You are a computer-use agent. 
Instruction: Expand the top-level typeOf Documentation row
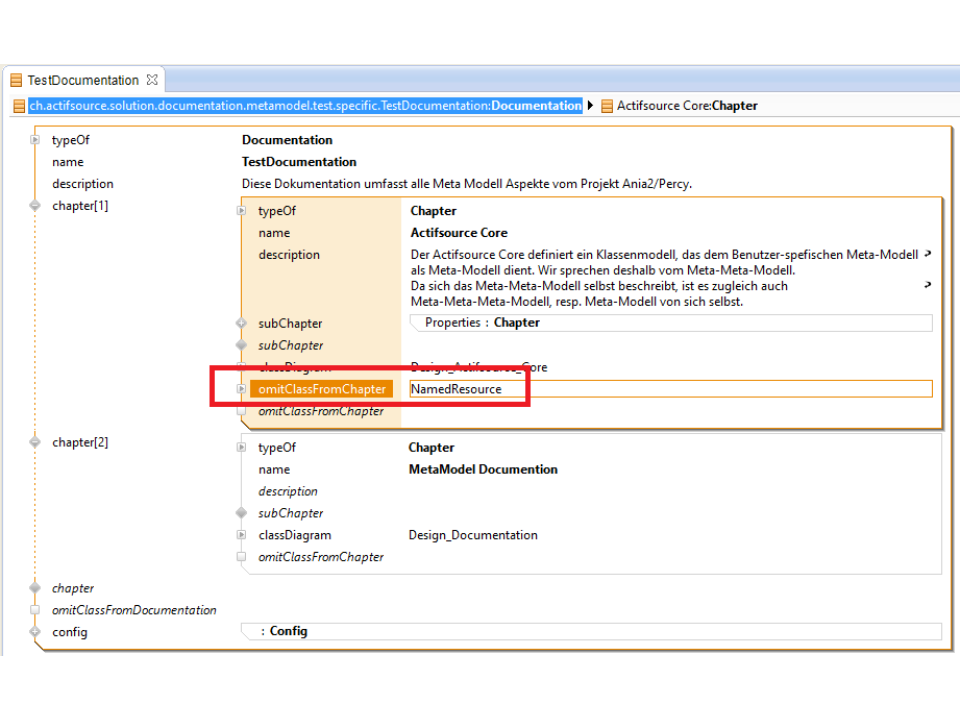click(35, 140)
